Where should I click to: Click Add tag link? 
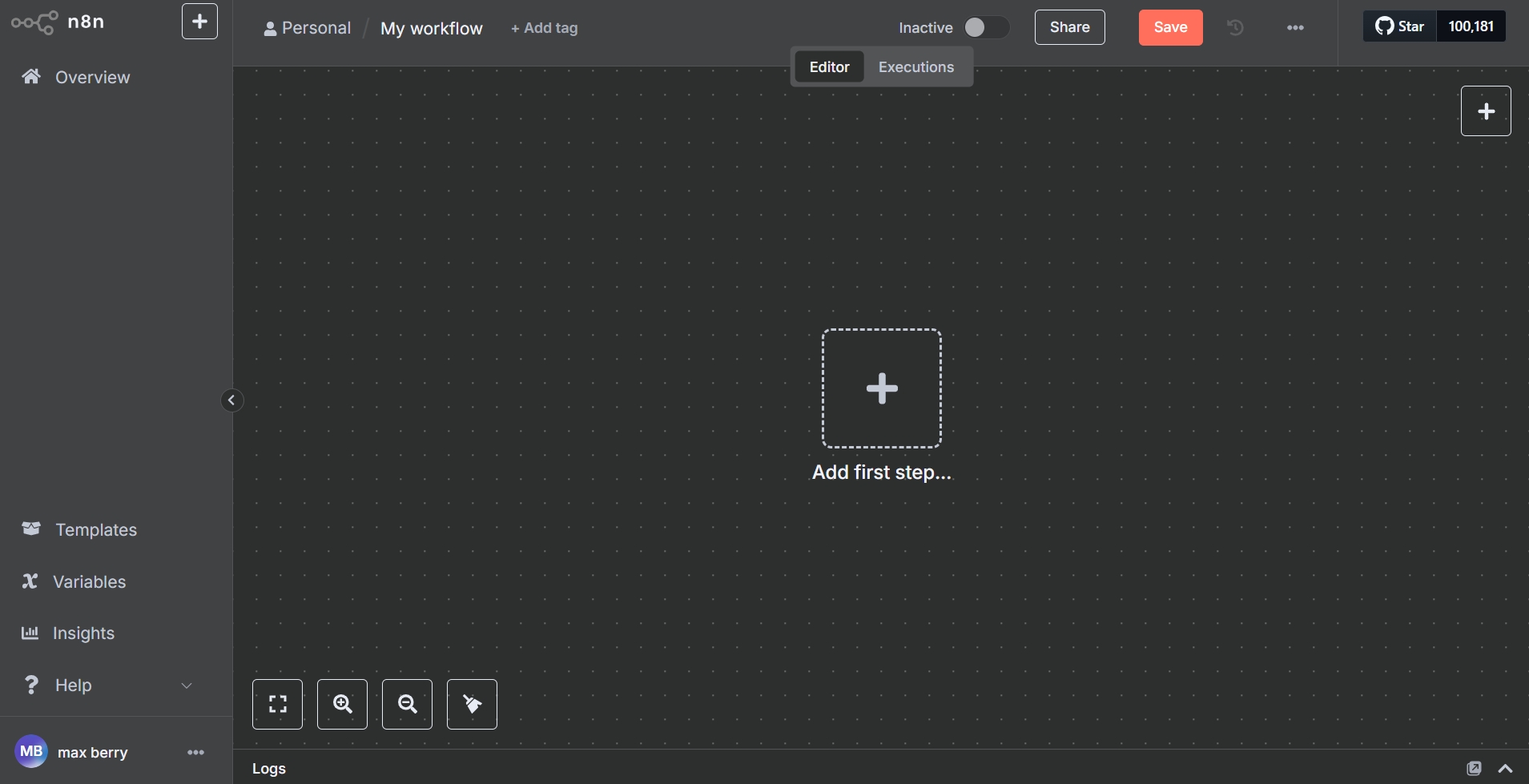pyautogui.click(x=545, y=28)
